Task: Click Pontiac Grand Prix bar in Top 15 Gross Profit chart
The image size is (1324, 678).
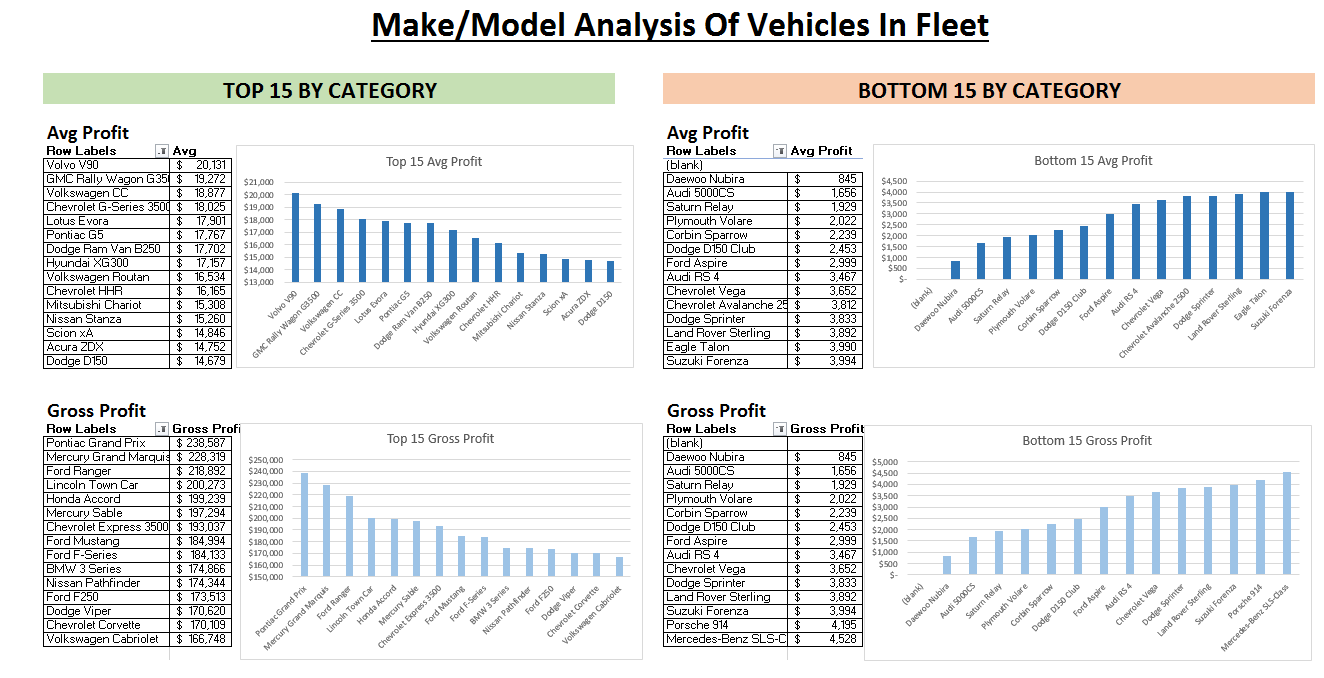Action: tap(304, 524)
